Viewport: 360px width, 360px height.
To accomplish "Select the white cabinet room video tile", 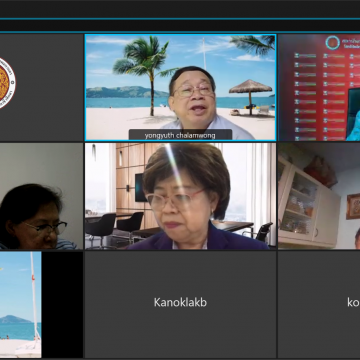I will (x=319, y=196).
